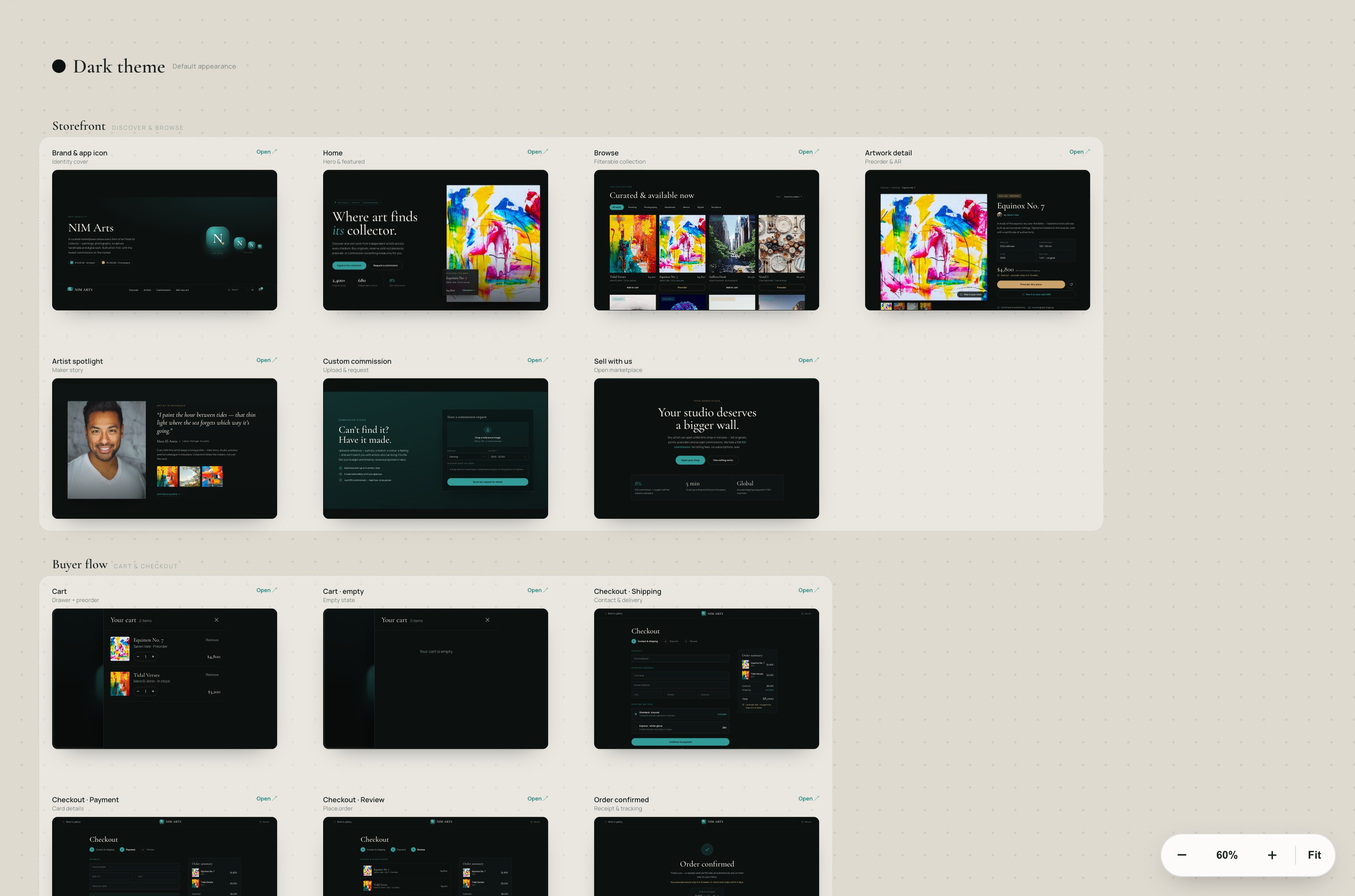Image resolution: width=1355 pixels, height=896 pixels.
Task: Click the Buyer flow section heading
Action: (x=79, y=565)
